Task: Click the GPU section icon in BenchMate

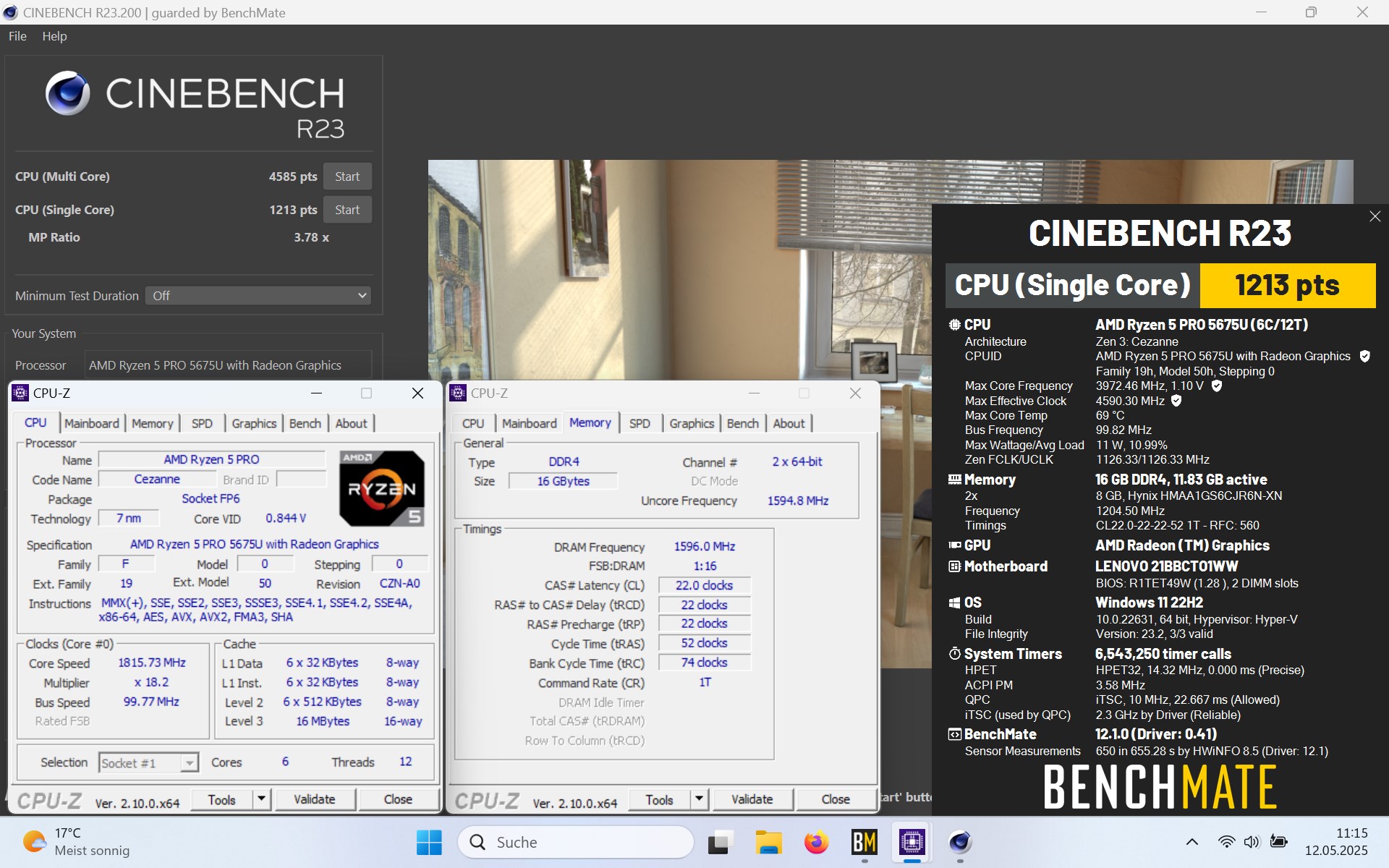Action: click(x=955, y=545)
